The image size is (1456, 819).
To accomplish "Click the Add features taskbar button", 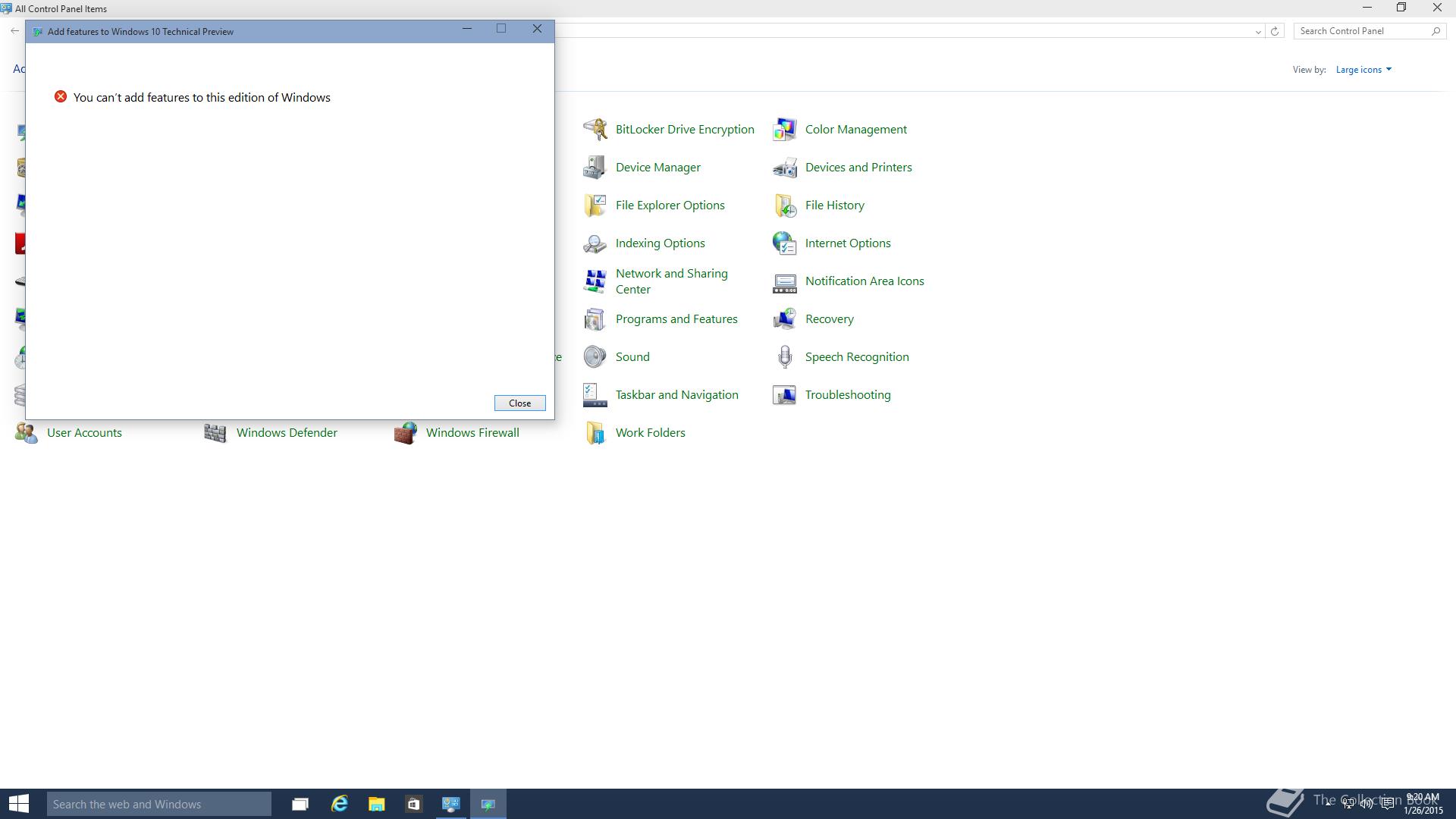I will 488,804.
